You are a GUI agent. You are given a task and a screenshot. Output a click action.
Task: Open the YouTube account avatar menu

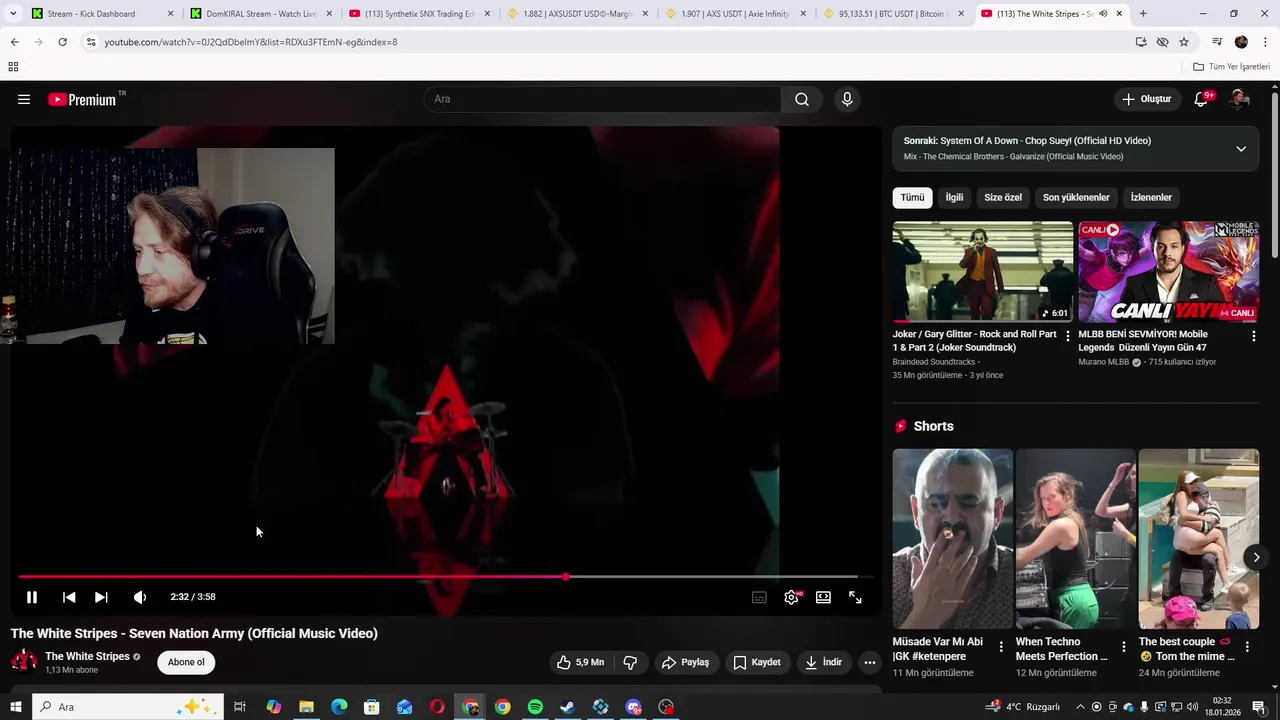(1240, 99)
